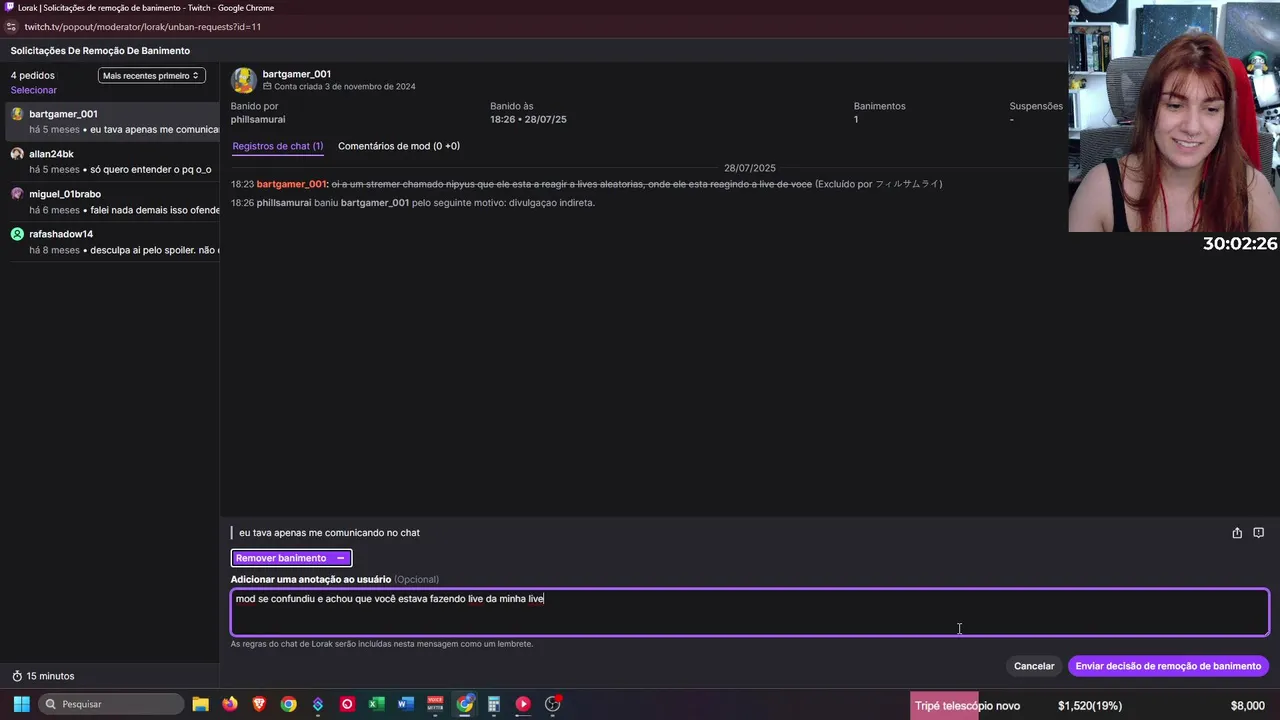Switch to Comentários de mod tab
The height and width of the screenshot is (720, 1280).
[x=399, y=146]
